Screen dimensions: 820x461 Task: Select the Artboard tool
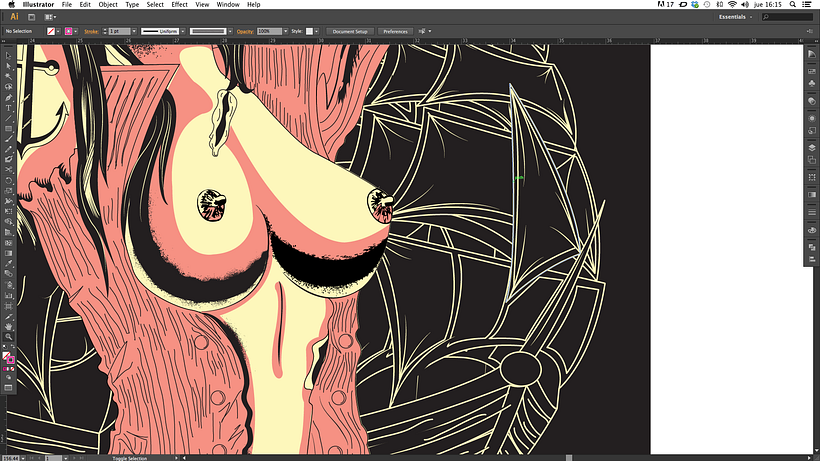click(8, 306)
